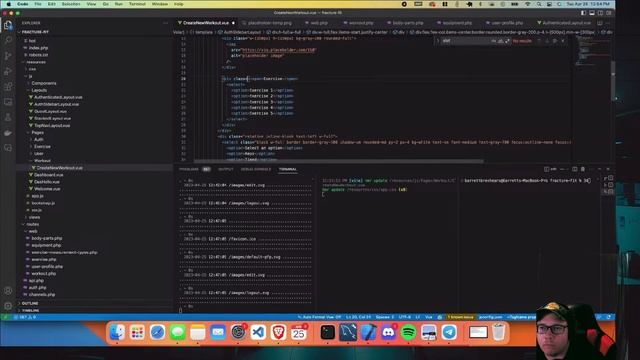Open the Search view in activity bar

[8, 40]
